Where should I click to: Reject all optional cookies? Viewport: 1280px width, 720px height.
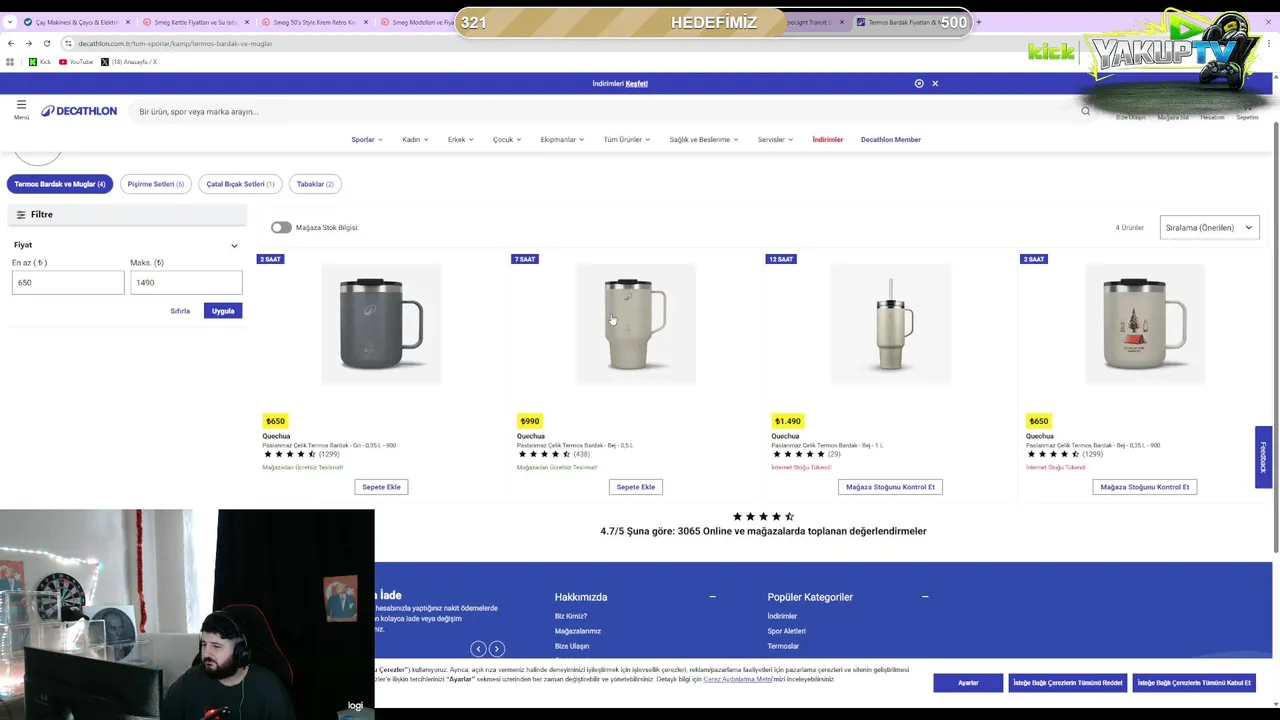coord(1067,683)
